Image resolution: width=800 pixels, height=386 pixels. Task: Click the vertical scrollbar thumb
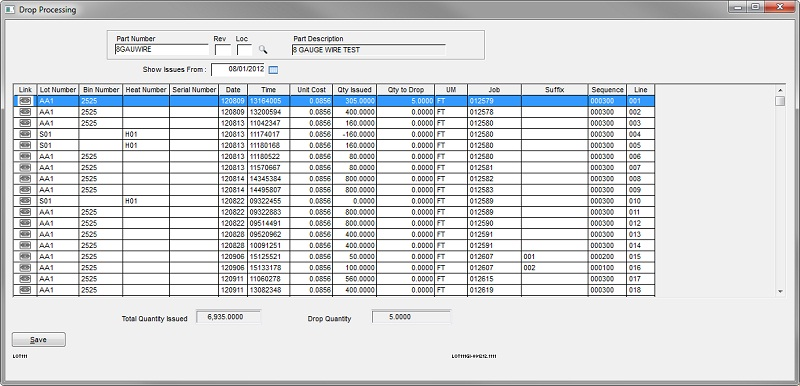(x=780, y=101)
